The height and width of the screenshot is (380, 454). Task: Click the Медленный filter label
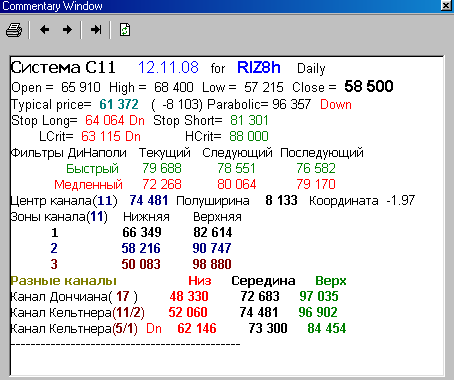pyautogui.click(x=88, y=185)
